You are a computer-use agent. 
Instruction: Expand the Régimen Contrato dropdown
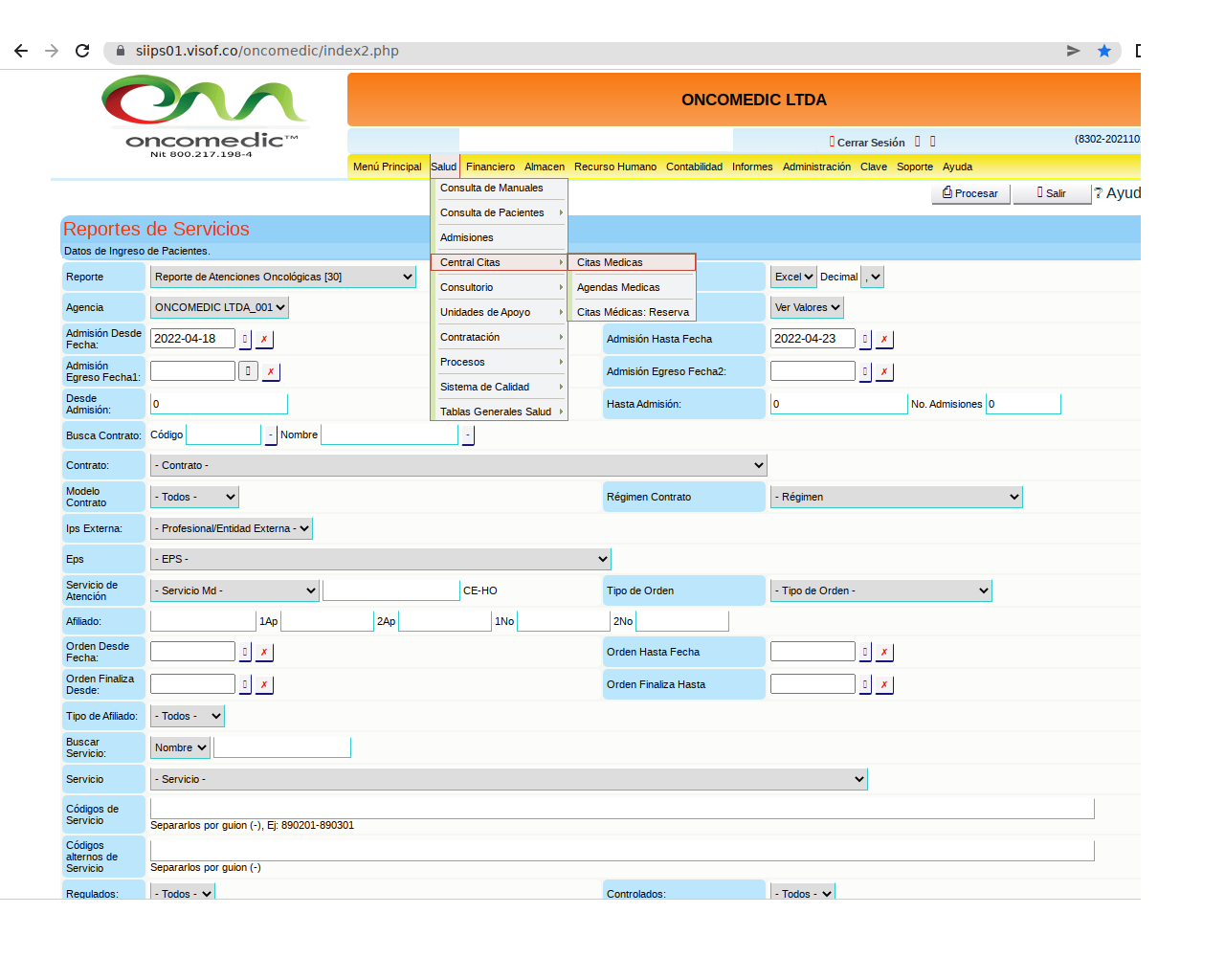pyautogui.click(x=896, y=497)
